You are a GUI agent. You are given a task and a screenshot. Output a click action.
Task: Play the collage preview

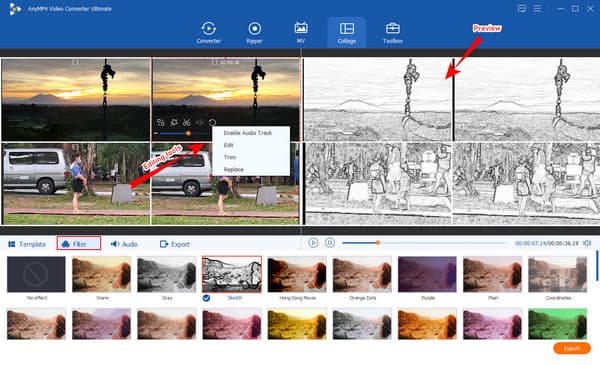pos(313,243)
